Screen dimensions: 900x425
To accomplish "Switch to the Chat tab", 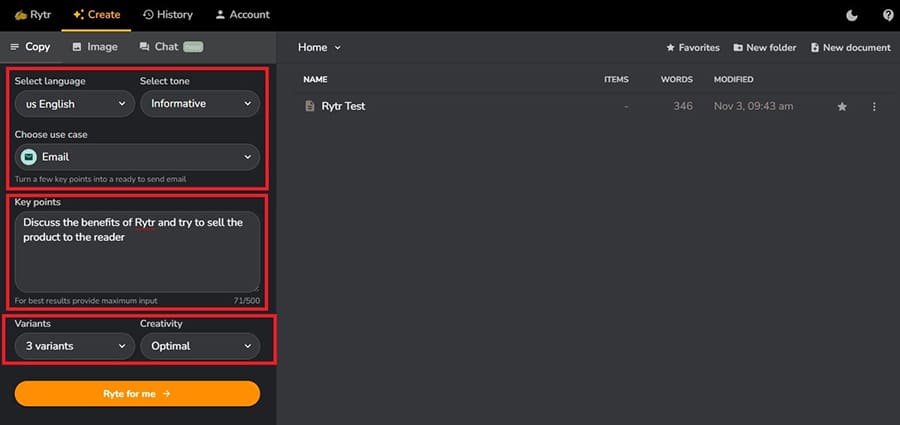I will click(x=171, y=47).
